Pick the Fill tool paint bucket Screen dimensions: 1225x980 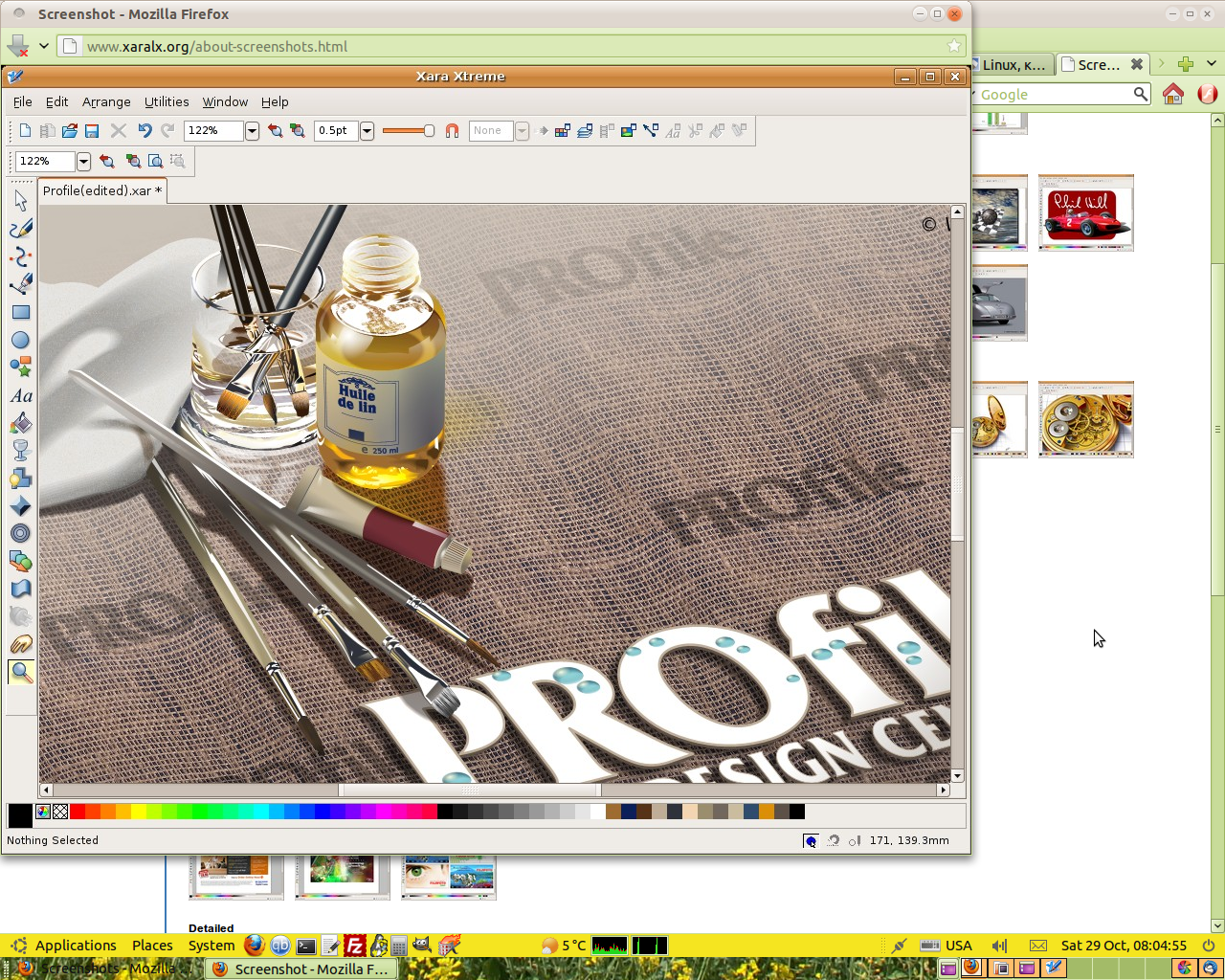(21, 423)
